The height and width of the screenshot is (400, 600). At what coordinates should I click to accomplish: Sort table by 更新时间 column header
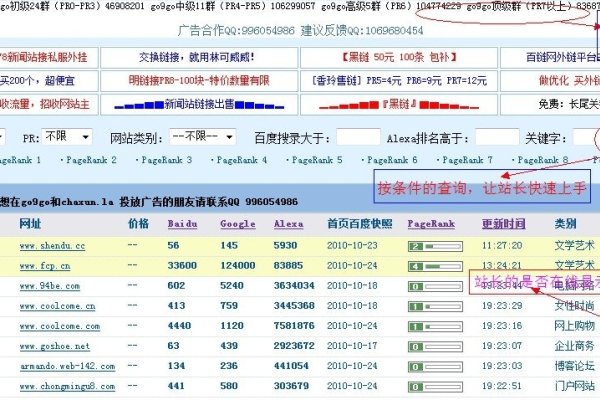pos(504,224)
